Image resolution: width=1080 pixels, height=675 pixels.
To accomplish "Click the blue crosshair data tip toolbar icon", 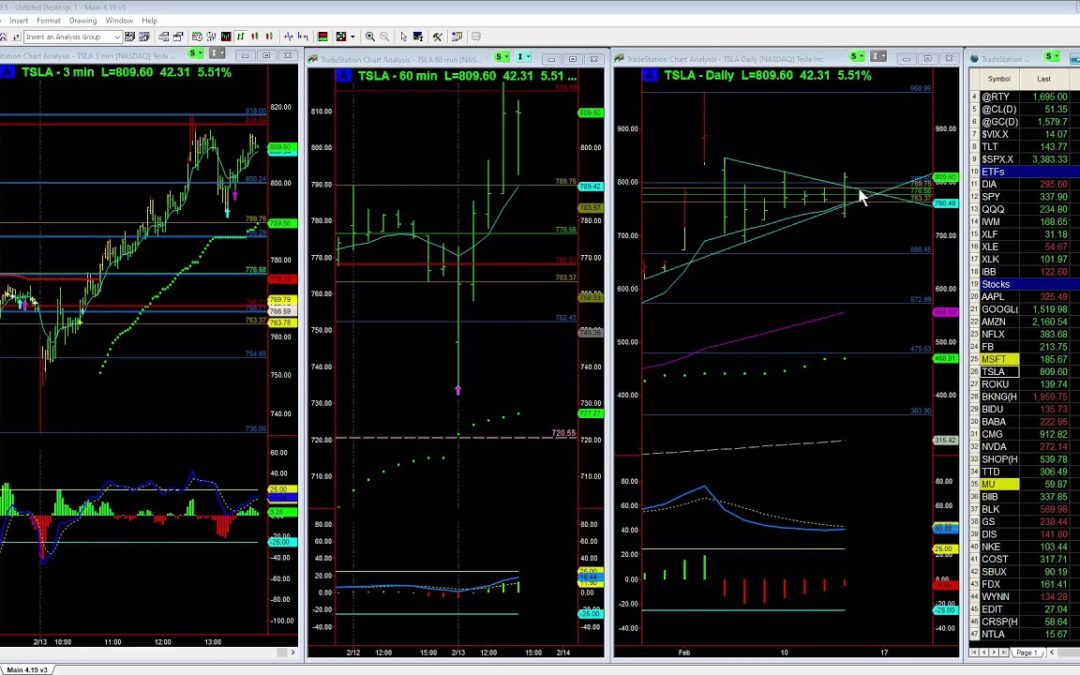I will point(289,37).
